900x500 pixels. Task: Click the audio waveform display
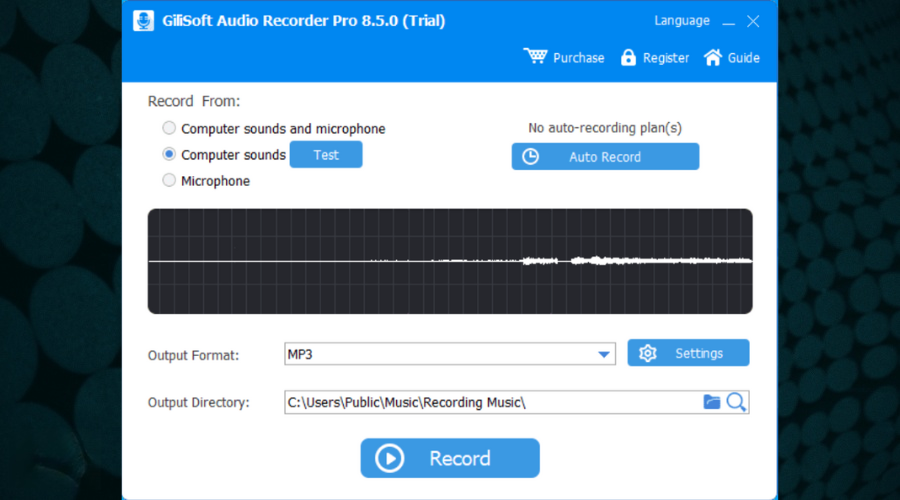450,261
